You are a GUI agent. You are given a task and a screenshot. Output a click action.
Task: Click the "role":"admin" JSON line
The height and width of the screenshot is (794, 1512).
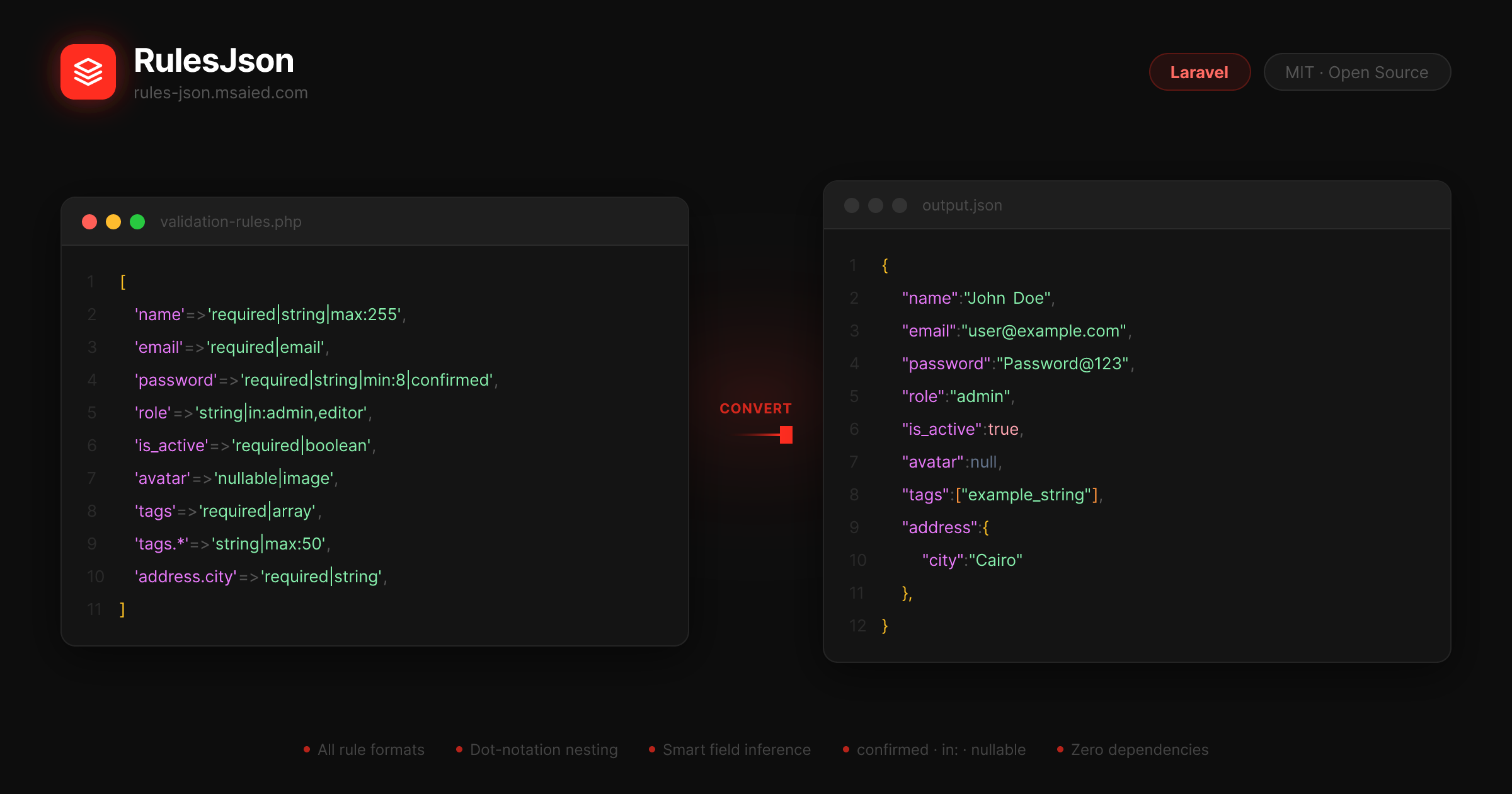point(958,396)
